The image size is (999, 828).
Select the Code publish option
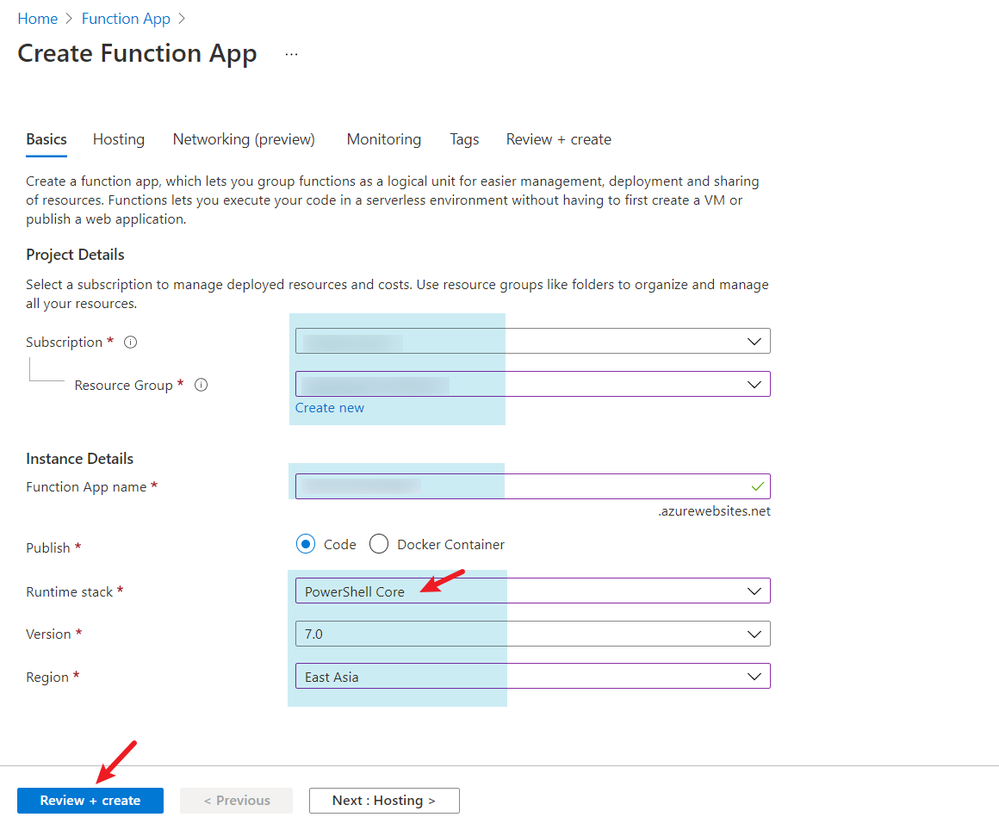[x=306, y=544]
